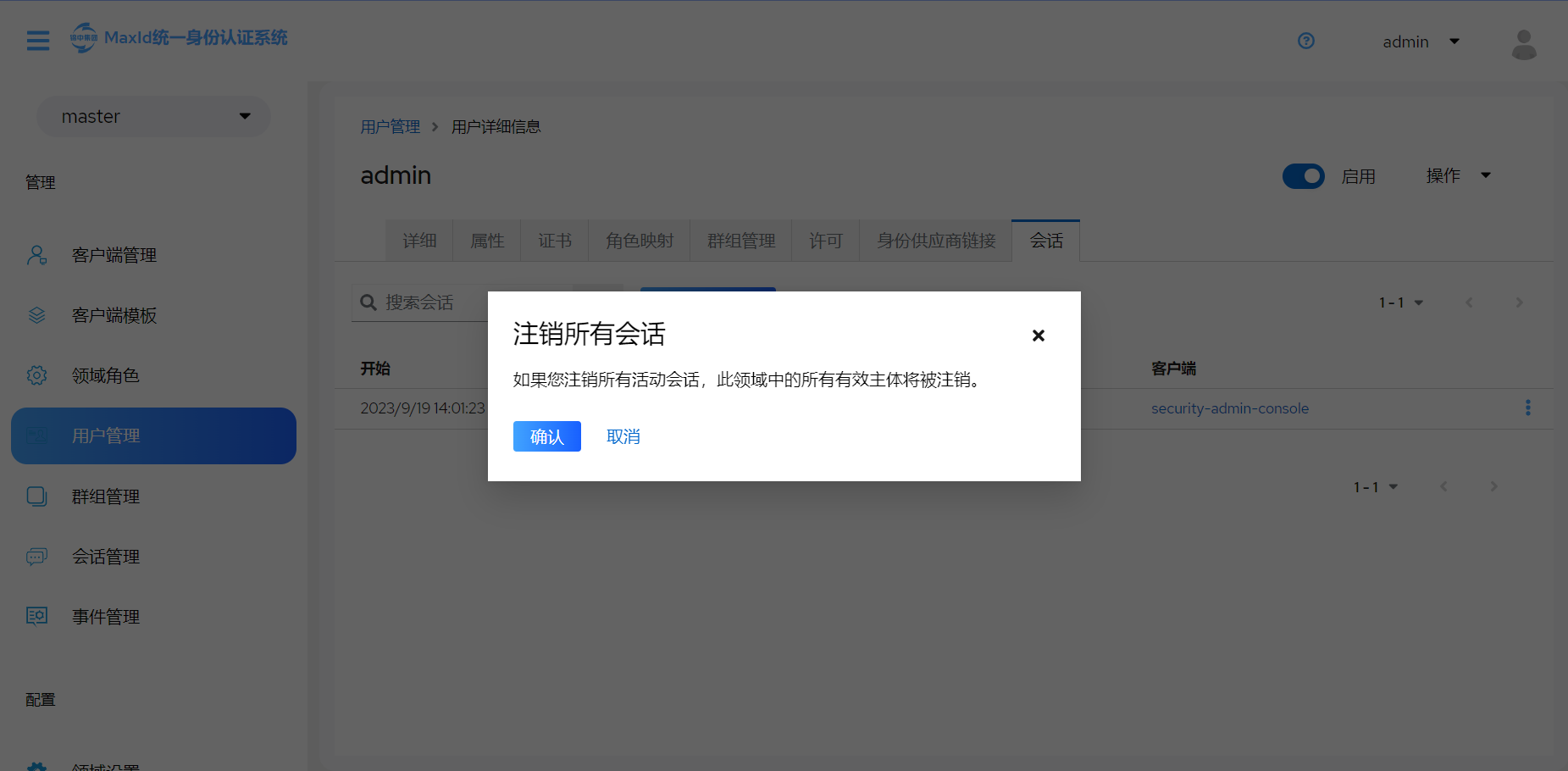Open the 群组管理 tab

(741, 241)
